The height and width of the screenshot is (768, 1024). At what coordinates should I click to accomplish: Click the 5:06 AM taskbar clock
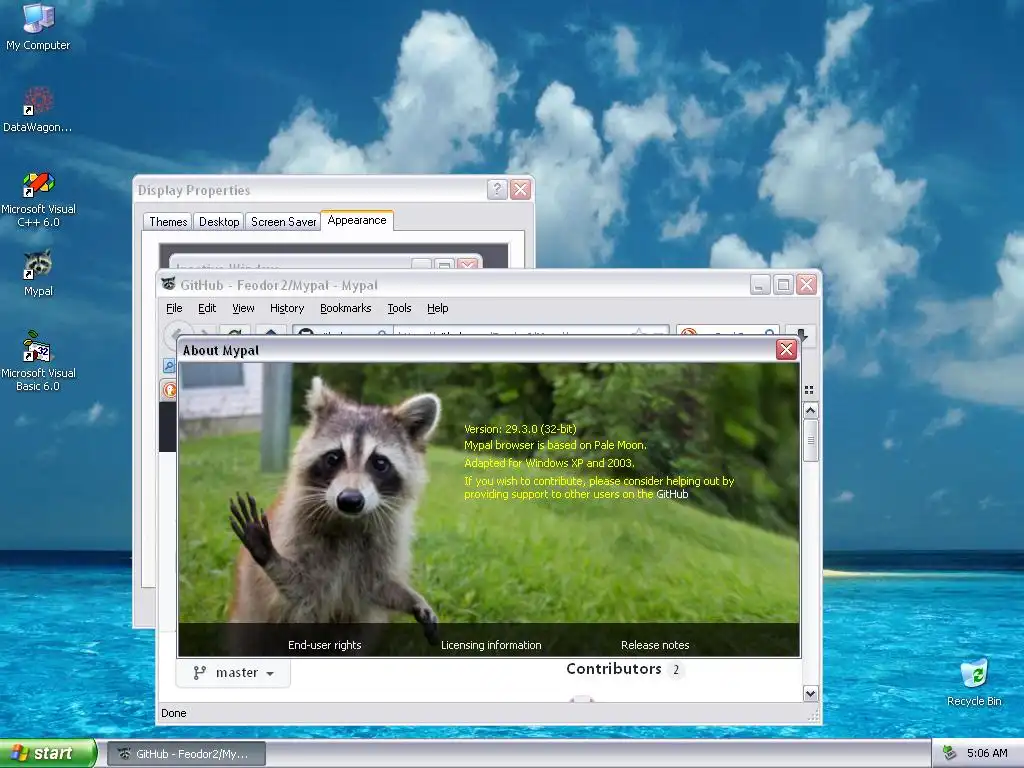click(987, 753)
